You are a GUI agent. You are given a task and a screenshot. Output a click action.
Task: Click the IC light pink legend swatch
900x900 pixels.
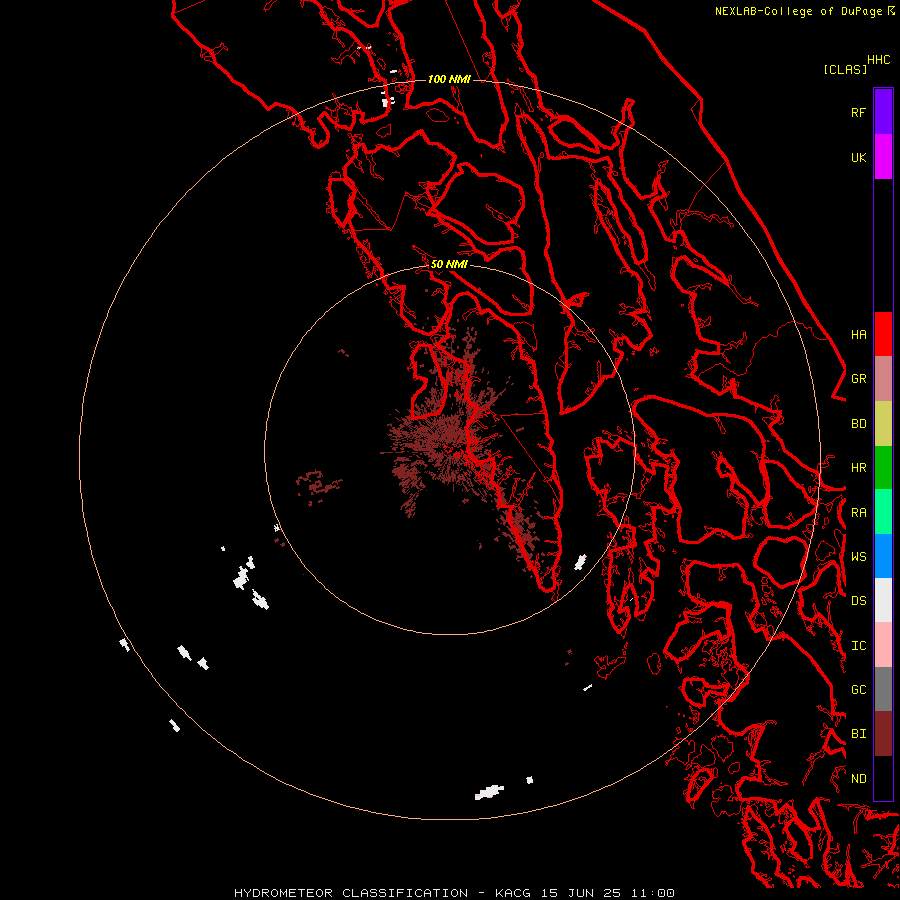883,645
